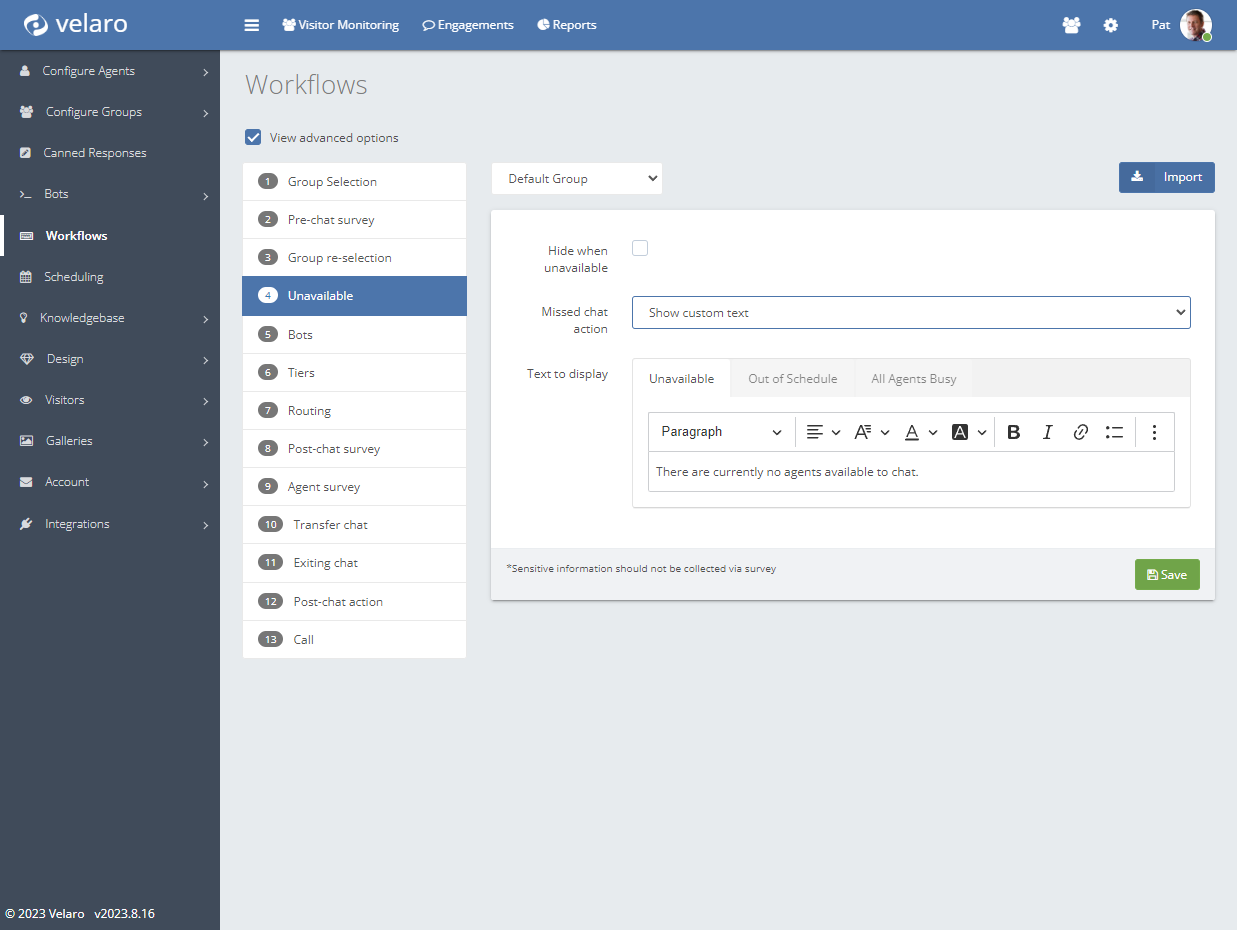Open the font background color picker
Screen dimensions: 1237x930
click(x=967, y=432)
